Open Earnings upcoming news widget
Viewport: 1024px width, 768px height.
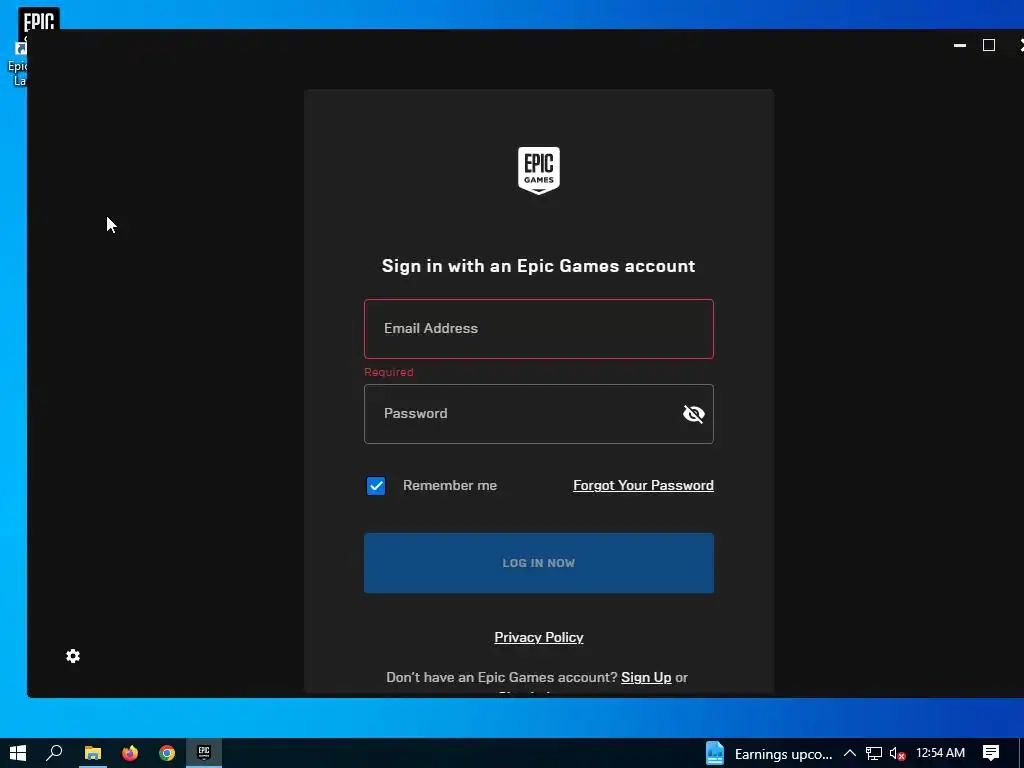[769, 754]
